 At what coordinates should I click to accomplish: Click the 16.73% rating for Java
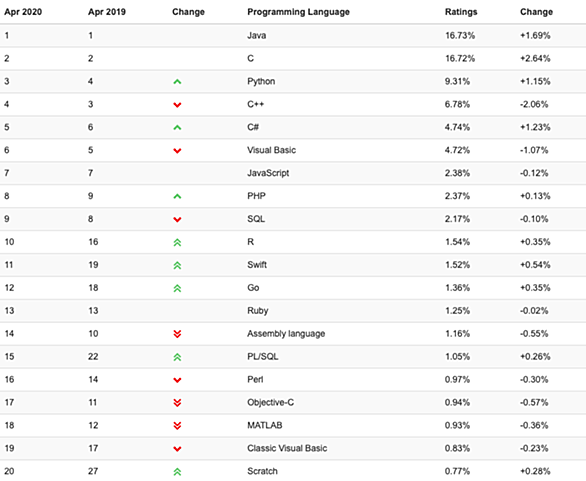pos(460,36)
